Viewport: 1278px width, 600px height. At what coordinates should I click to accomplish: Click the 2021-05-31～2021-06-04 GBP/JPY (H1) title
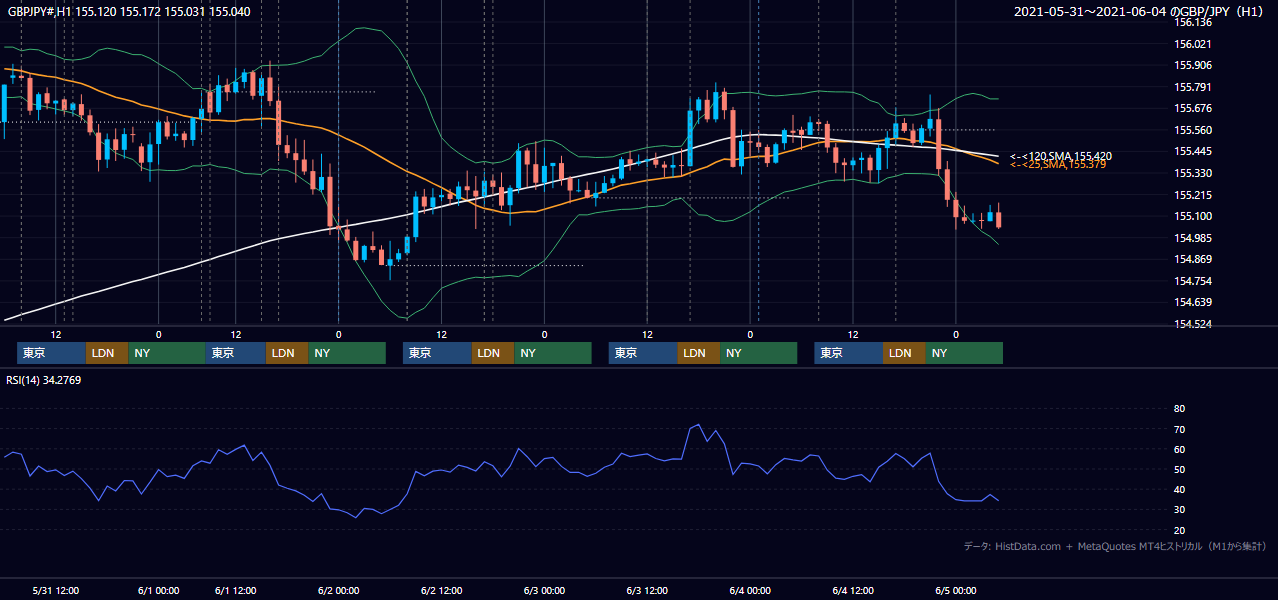pyautogui.click(x=1140, y=11)
